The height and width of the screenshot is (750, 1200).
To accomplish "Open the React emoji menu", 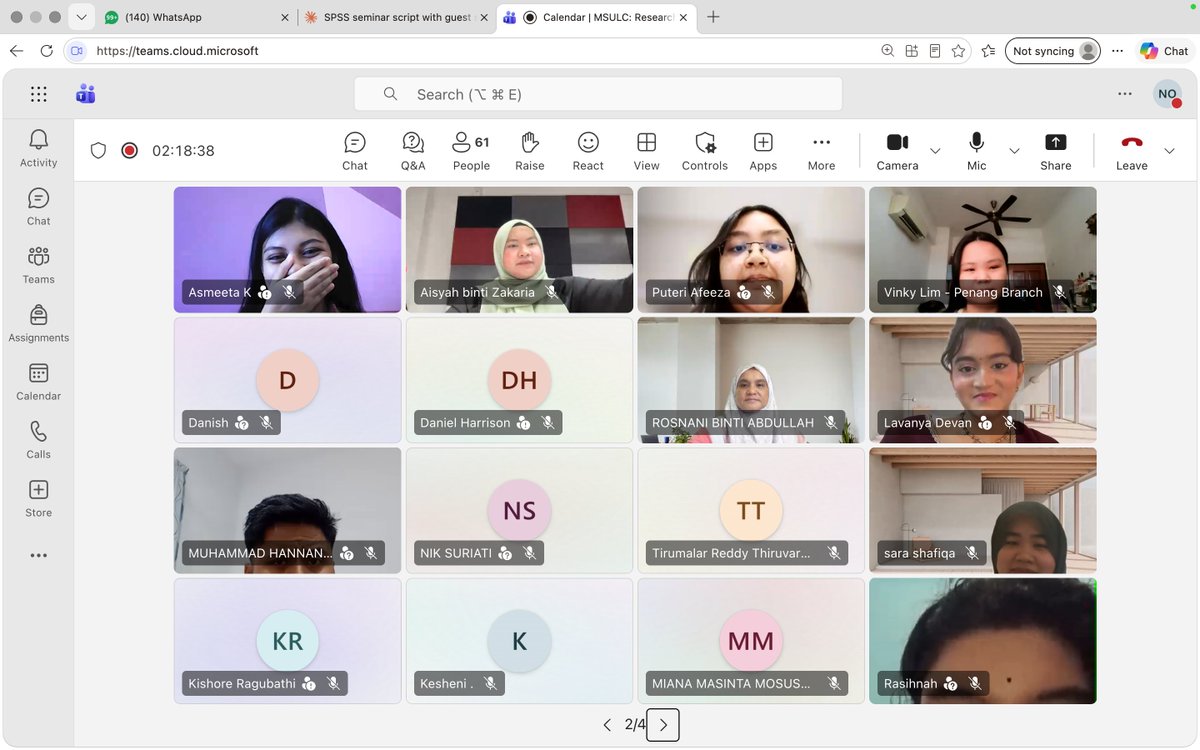I will point(588,151).
